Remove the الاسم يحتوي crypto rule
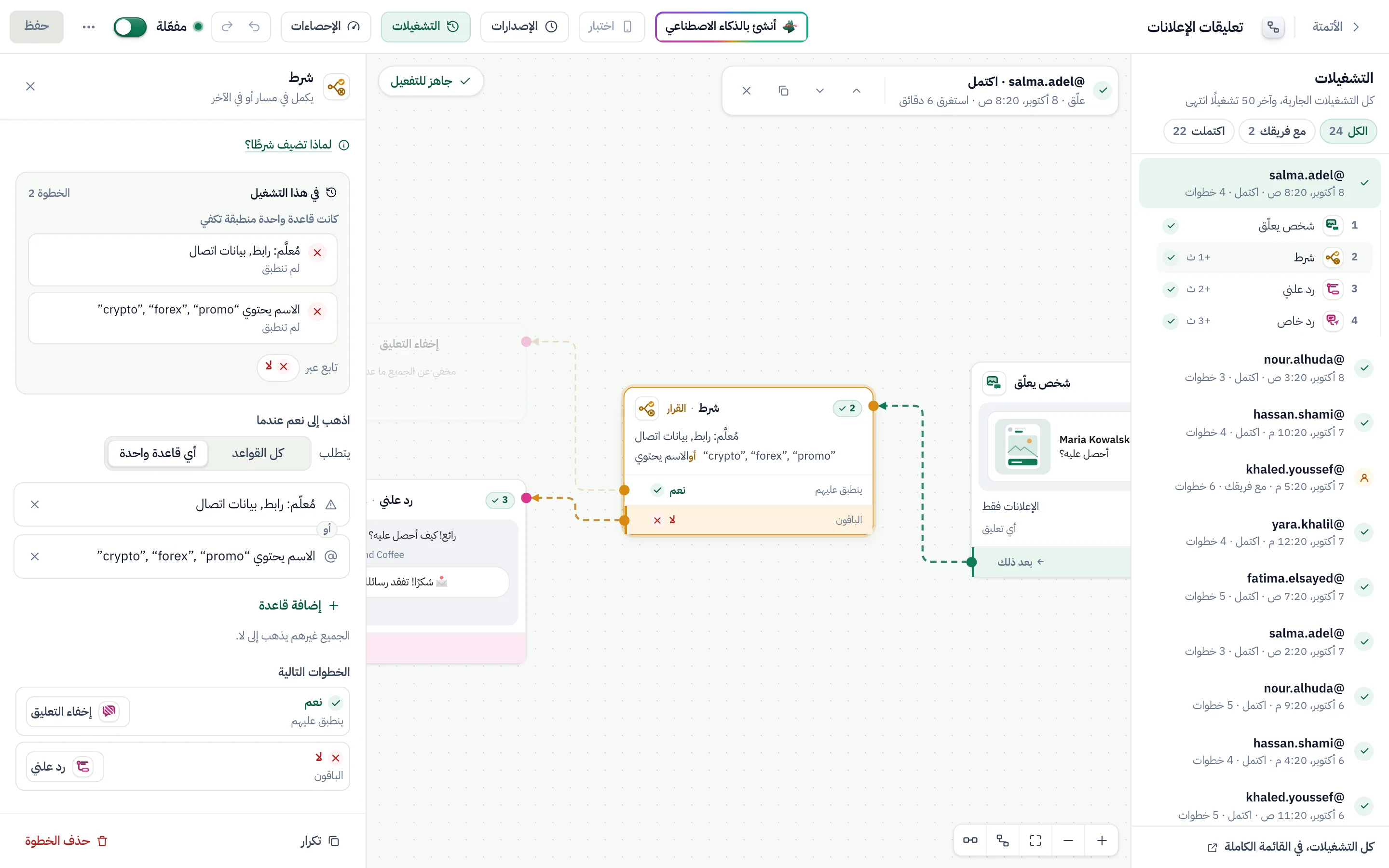This screenshot has width=1389, height=868. (x=34, y=556)
